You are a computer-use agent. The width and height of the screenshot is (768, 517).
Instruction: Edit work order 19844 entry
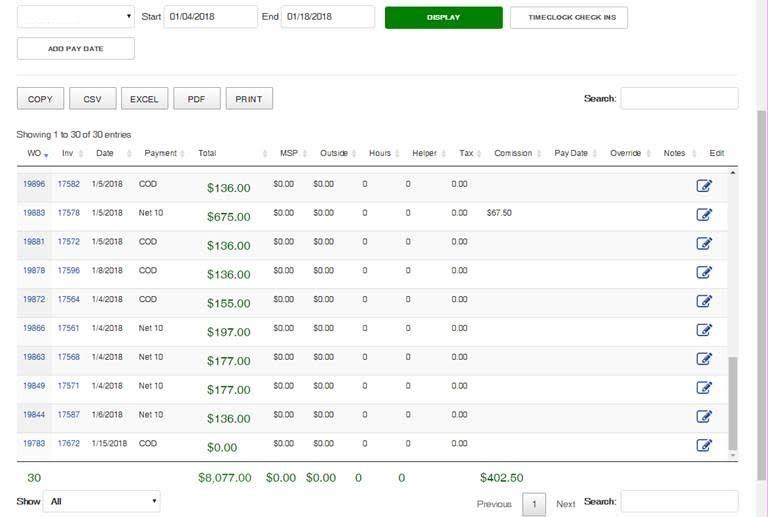(704, 417)
